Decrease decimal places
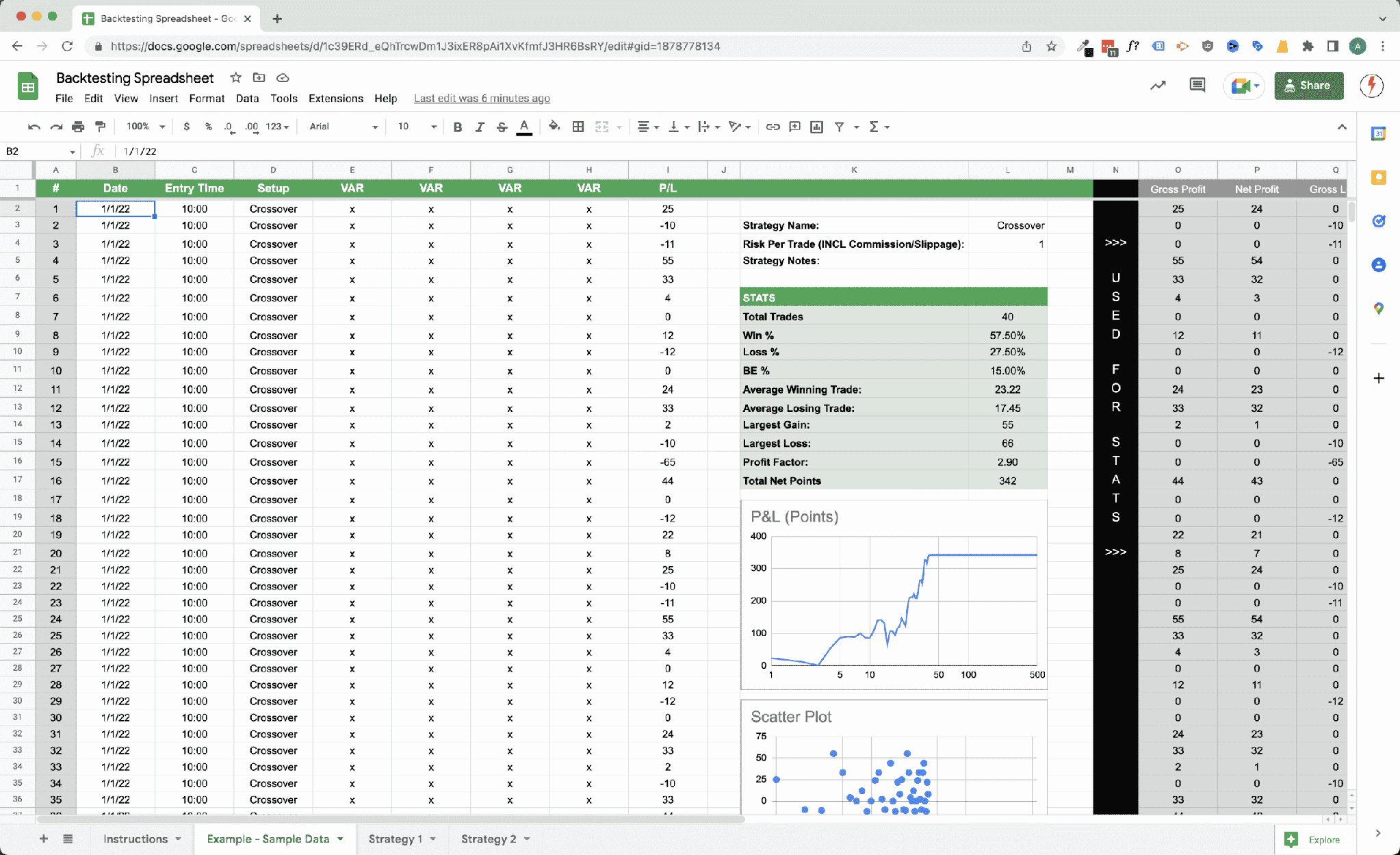Viewport: 1400px width, 855px height. (x=229, y=127)
